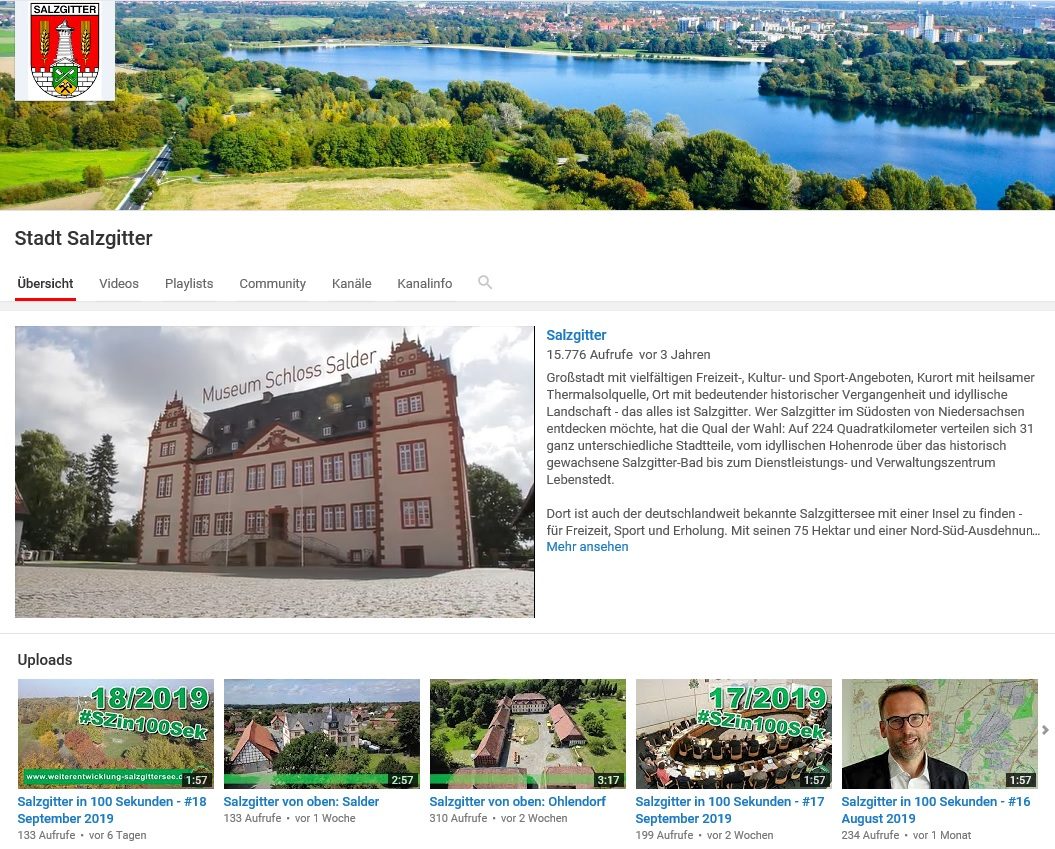The image size is (1055, 849).
Task: Open the 18/2019 #SZin100Sek video thumbnail
Action: (116, 733)
